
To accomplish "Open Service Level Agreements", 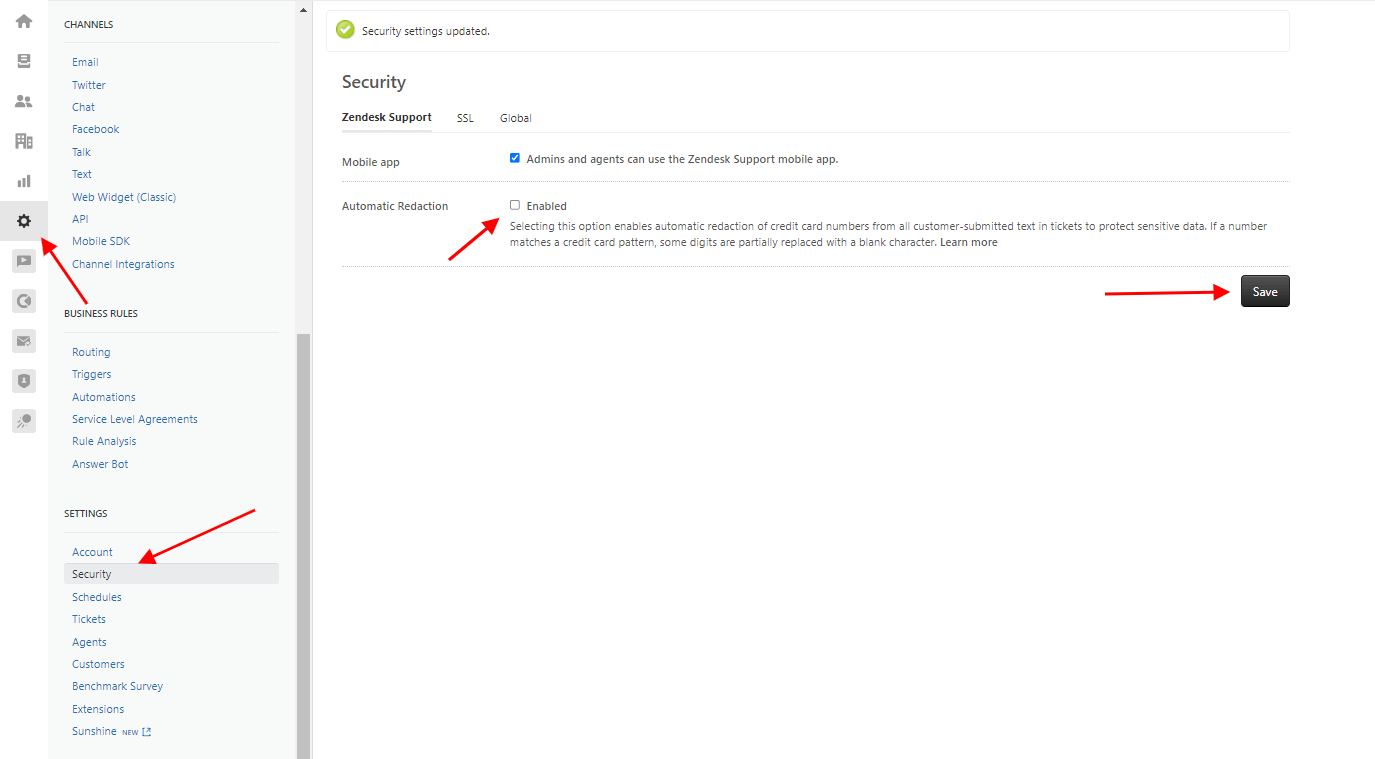I will 135,419.
